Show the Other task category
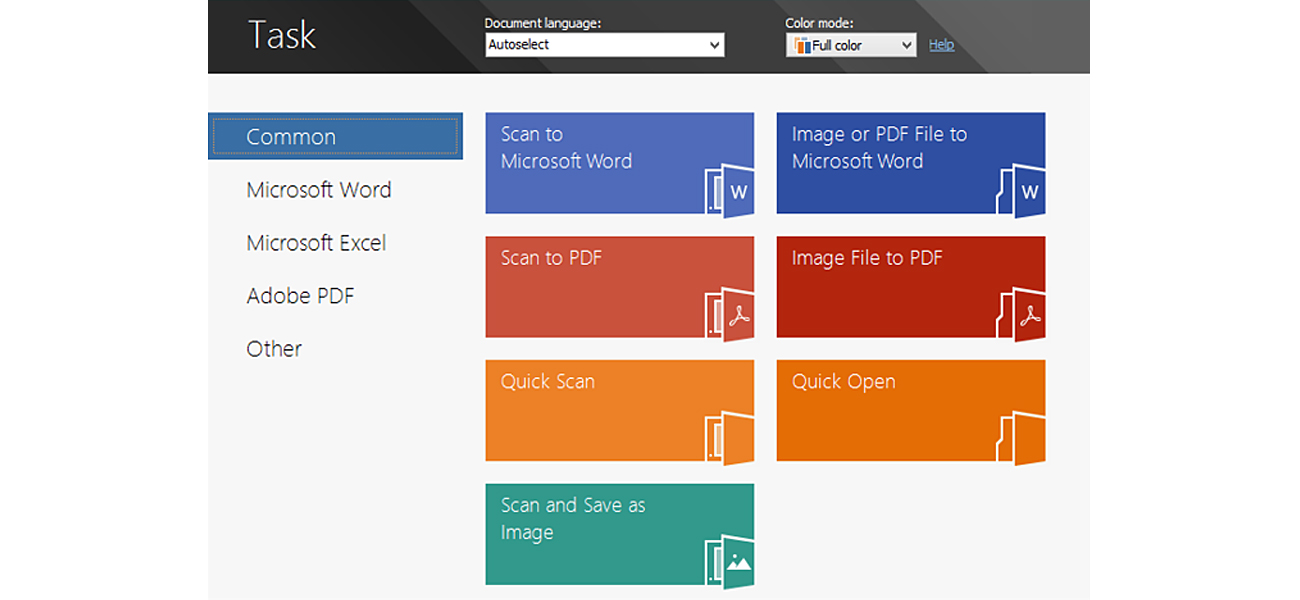Screen dimensions: 1300x600 click(274, 349)
